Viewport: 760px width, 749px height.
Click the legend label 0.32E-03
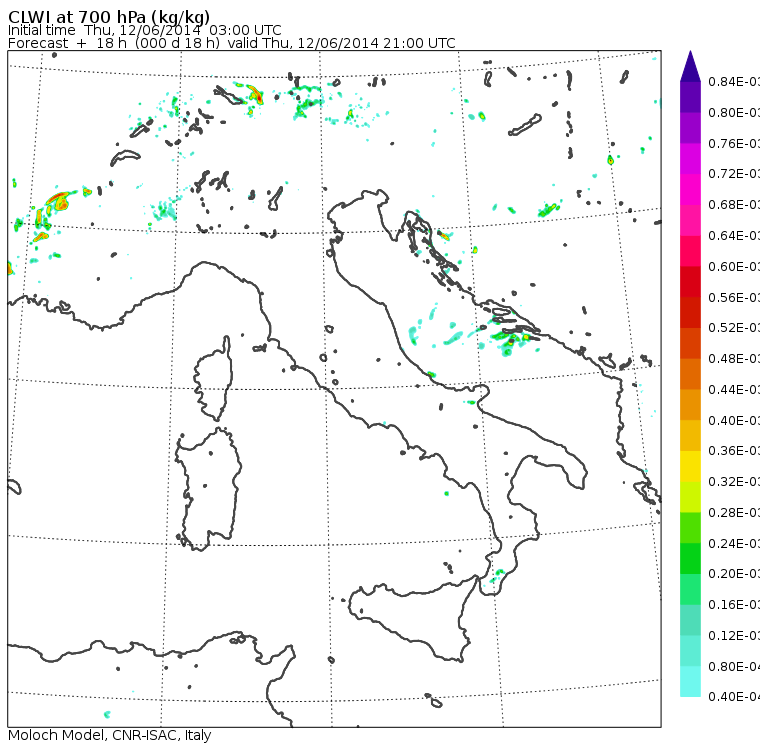coord(734,481)
